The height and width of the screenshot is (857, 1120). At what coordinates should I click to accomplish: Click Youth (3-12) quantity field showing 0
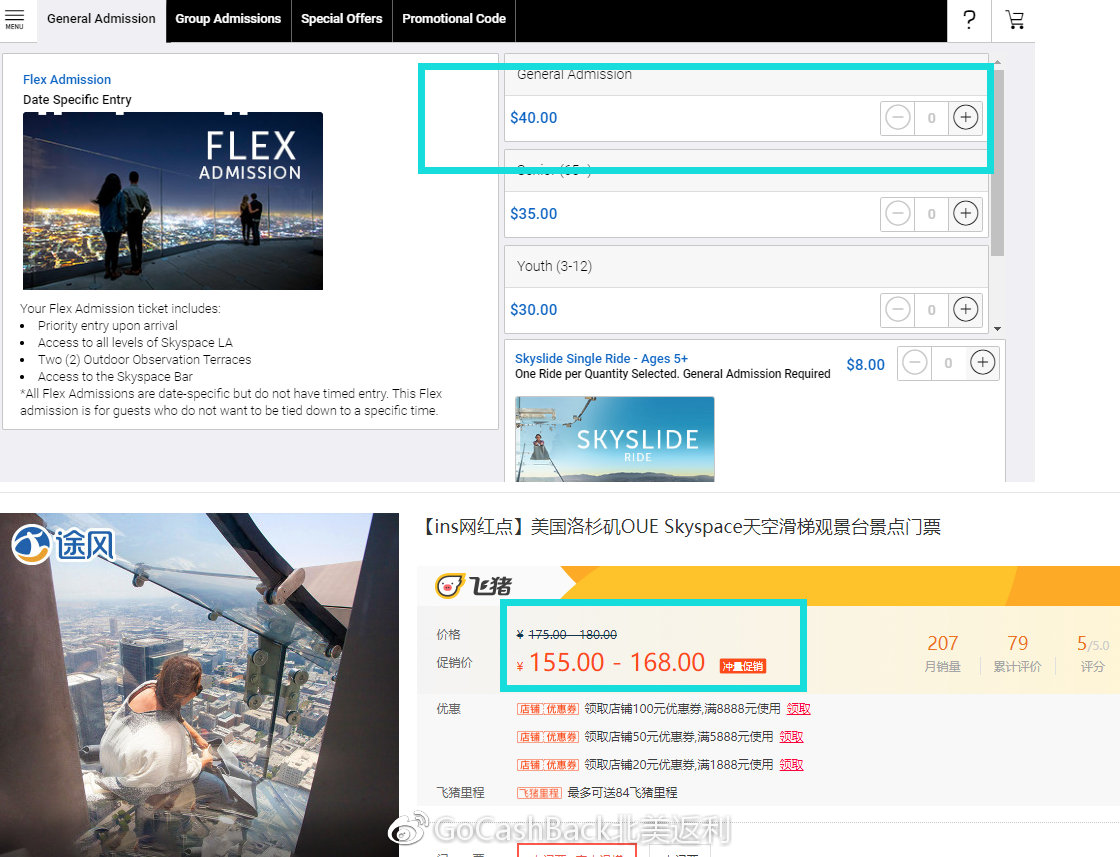(931, 310)
